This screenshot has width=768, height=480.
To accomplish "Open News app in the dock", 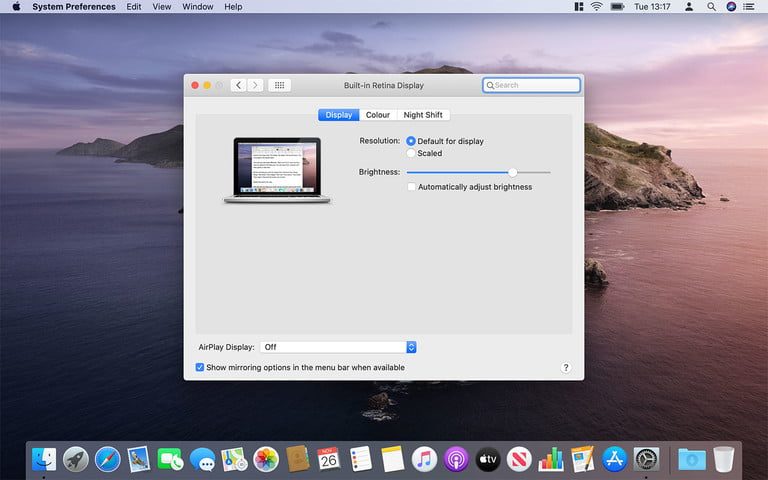I will click(x=519, y=459).
